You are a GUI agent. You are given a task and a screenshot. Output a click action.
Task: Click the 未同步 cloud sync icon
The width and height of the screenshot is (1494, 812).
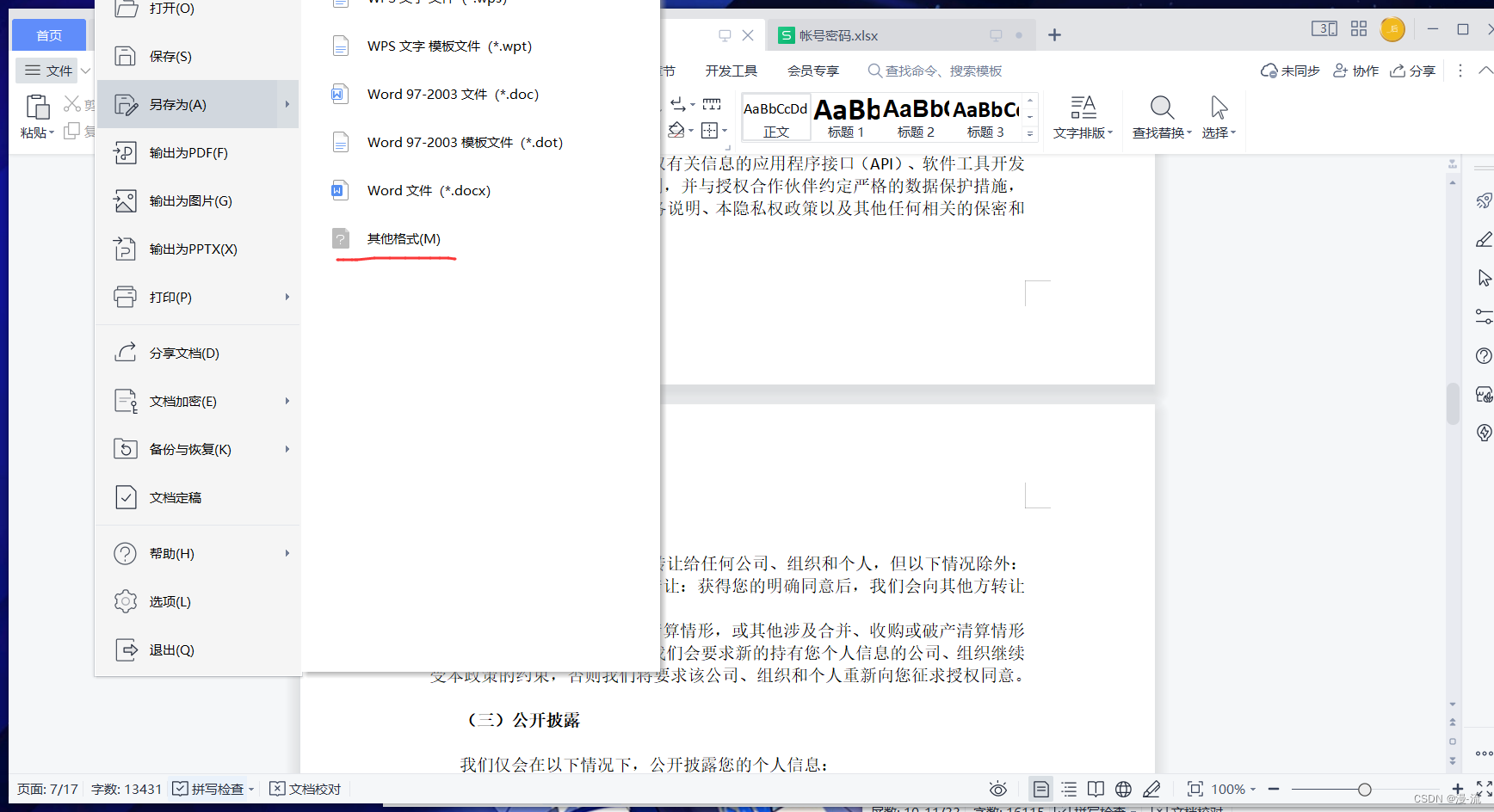pos(1269,71)
